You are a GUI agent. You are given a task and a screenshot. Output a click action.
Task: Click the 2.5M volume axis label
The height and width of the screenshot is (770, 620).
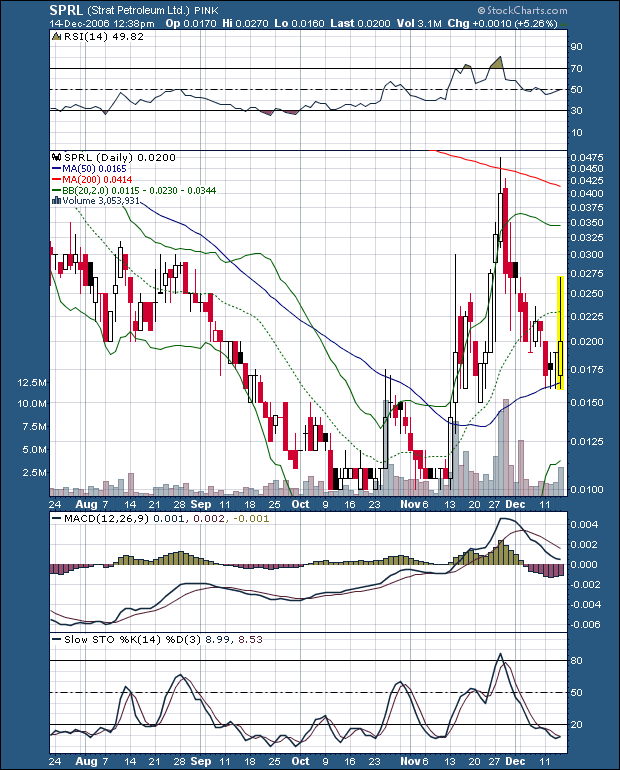pos(34,473)
